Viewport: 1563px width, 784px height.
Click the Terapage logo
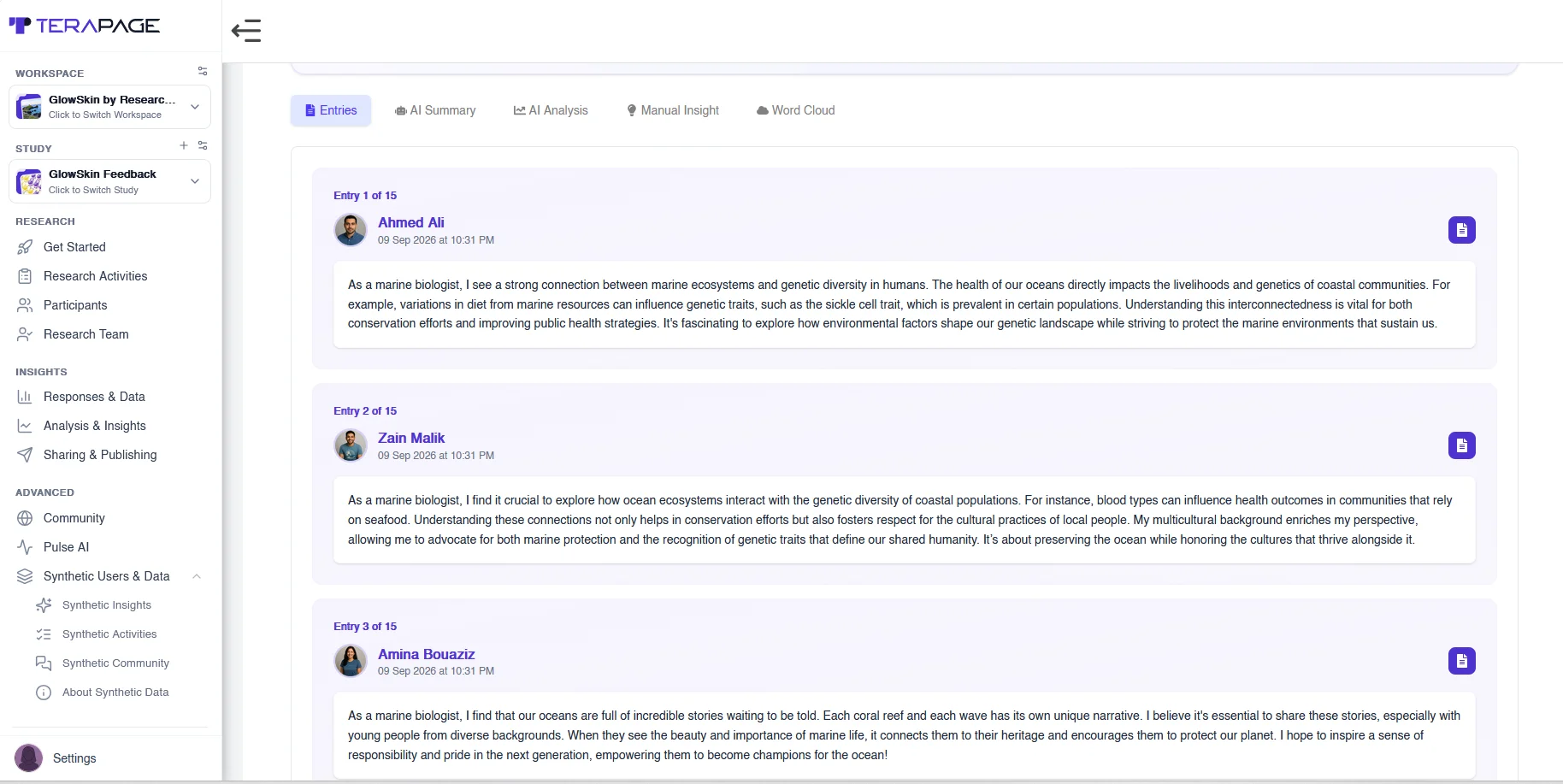point(84,26)
